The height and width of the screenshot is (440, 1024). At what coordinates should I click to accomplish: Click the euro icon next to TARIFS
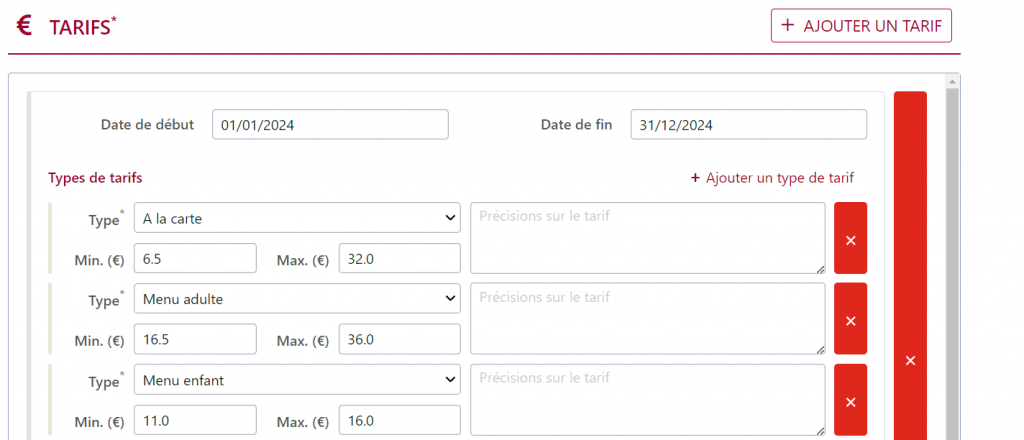24,26
